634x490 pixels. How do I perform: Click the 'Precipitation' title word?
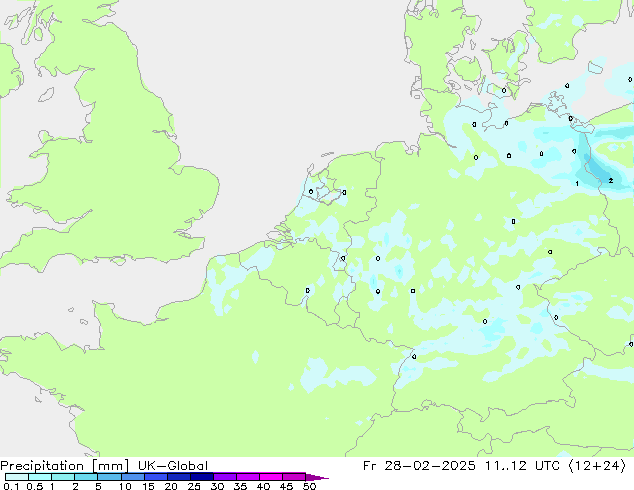(x=42, y=466)
